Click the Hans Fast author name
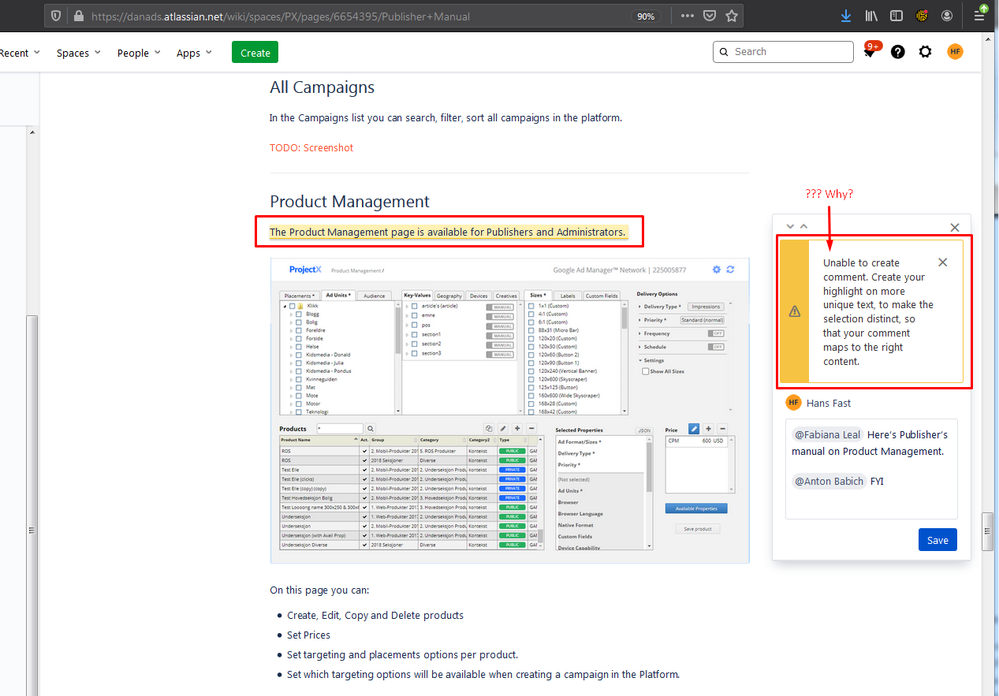Viewport: 999px width, 696px height. [x=828, y=403]
